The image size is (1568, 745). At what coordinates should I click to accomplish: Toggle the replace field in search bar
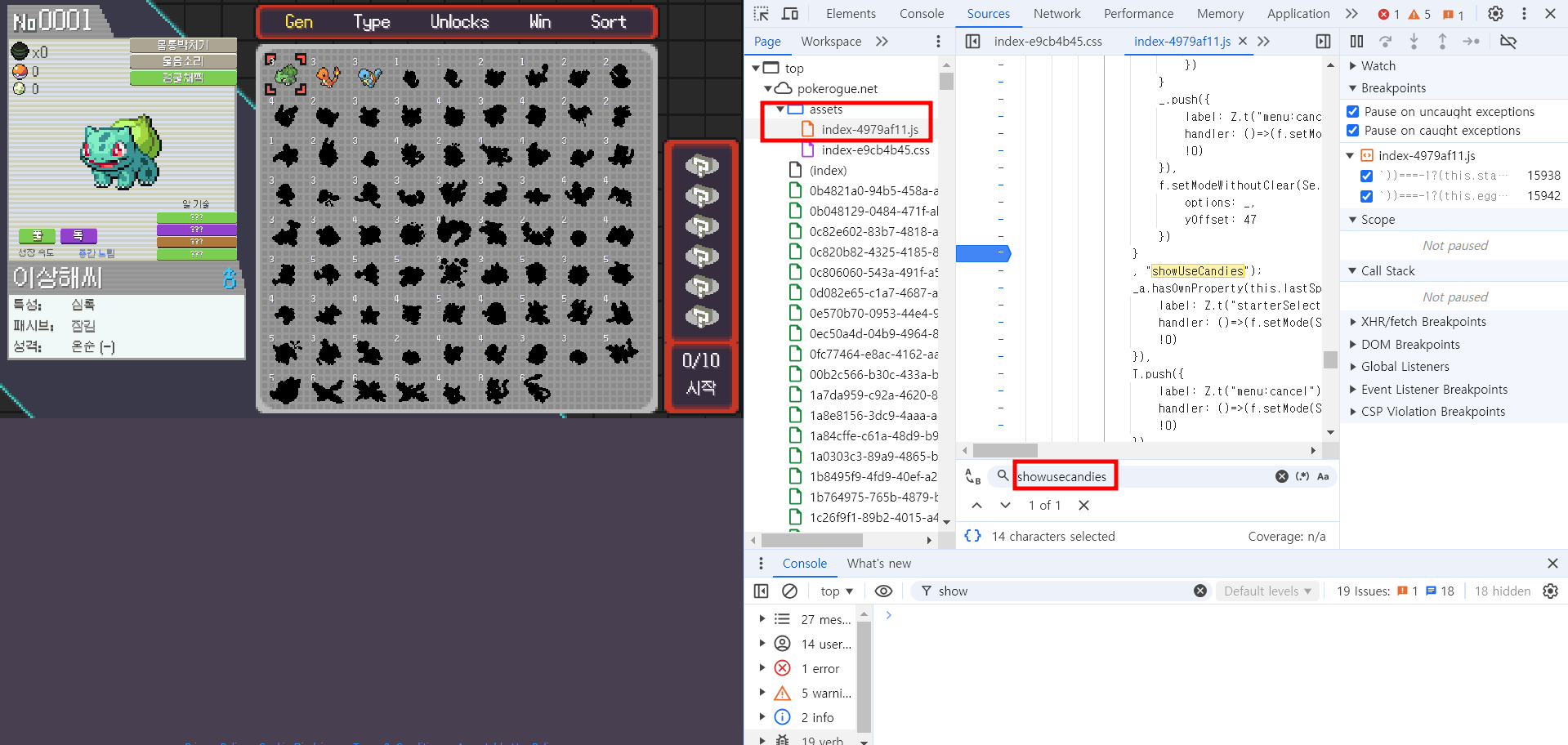[x=972, y=476]
